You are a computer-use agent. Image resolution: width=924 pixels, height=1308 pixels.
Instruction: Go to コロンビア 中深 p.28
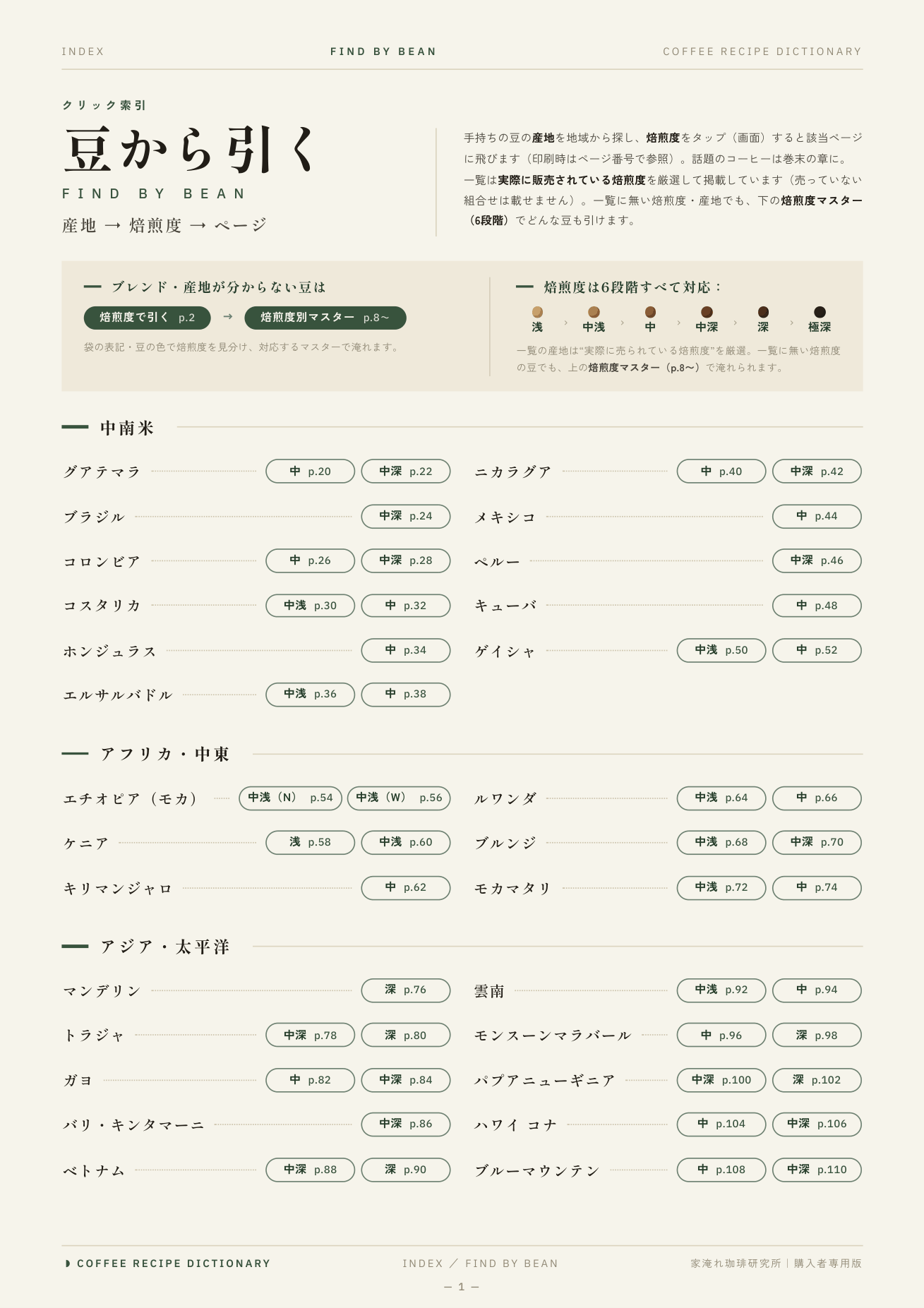point(406,560)
